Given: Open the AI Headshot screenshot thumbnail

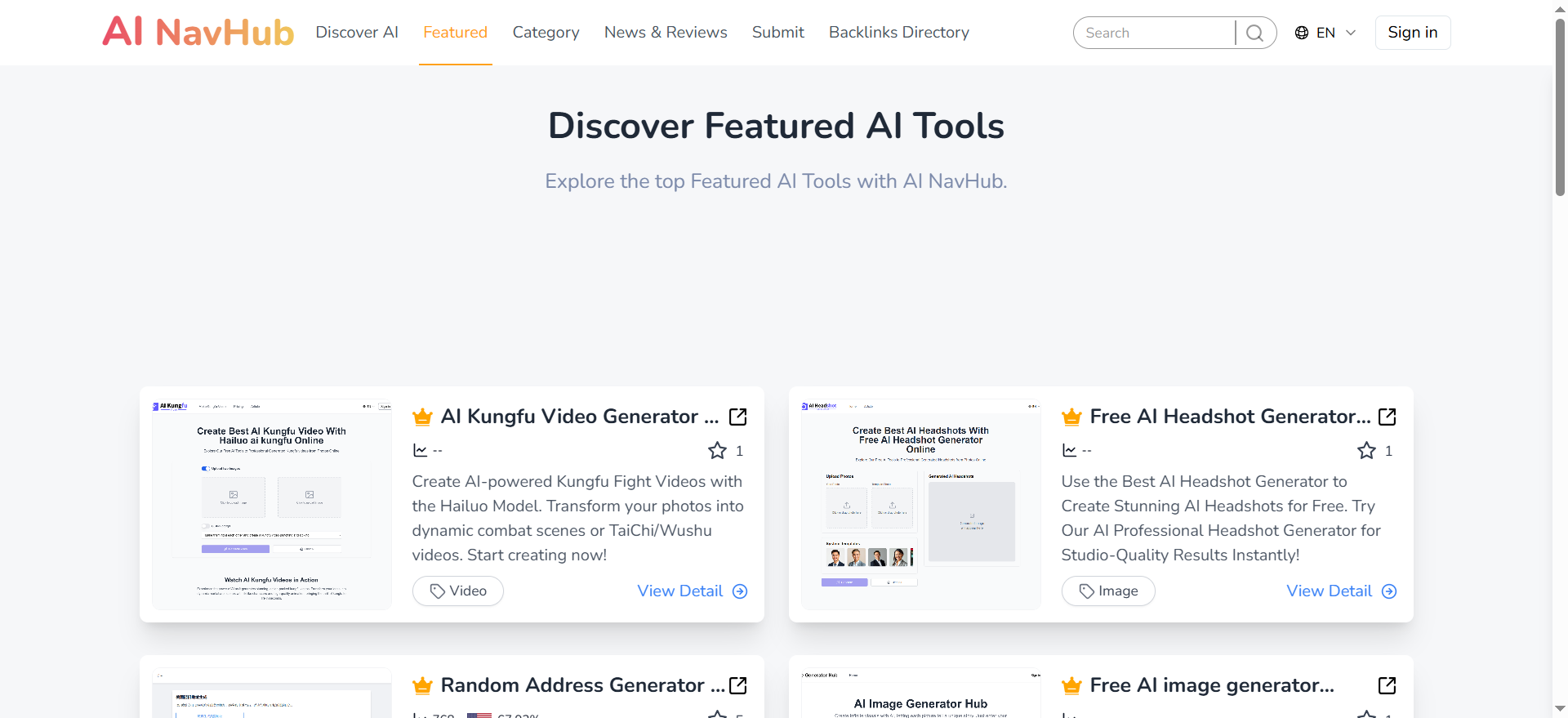Looking at the screenshot, I should (x=921, y=505).
